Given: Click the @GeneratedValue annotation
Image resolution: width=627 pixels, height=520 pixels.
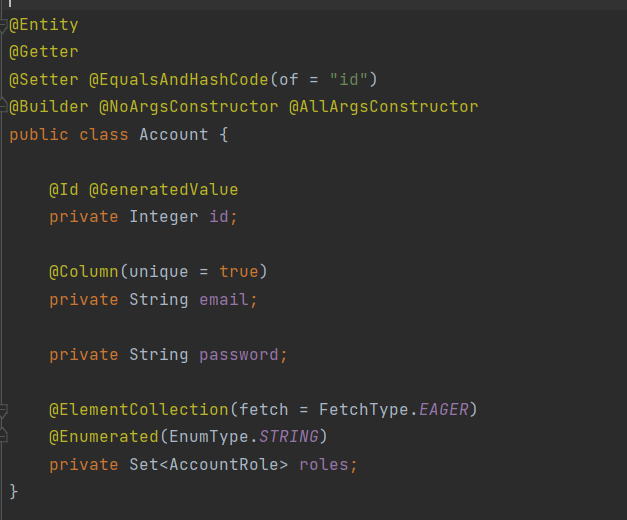Looking at the screenshot, I should pos(164,190).
